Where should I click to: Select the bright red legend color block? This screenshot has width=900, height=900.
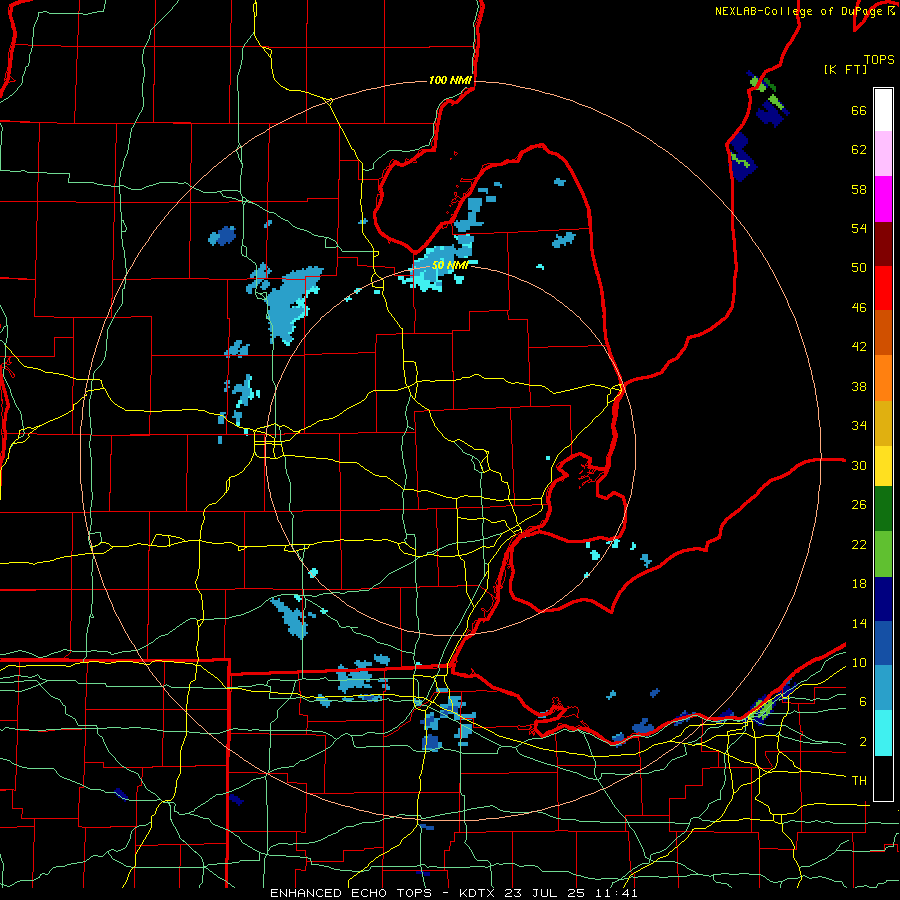883,288
